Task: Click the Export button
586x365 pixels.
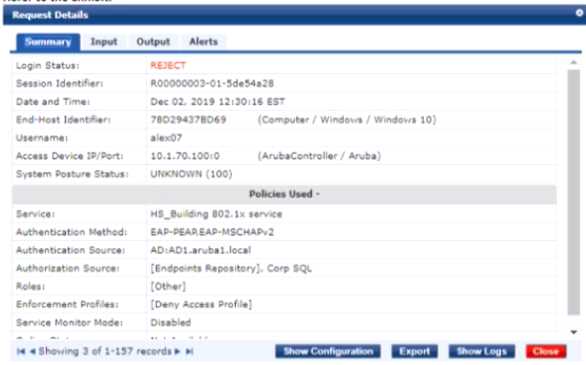Action: pyautogui.click(x=414, y=351)
